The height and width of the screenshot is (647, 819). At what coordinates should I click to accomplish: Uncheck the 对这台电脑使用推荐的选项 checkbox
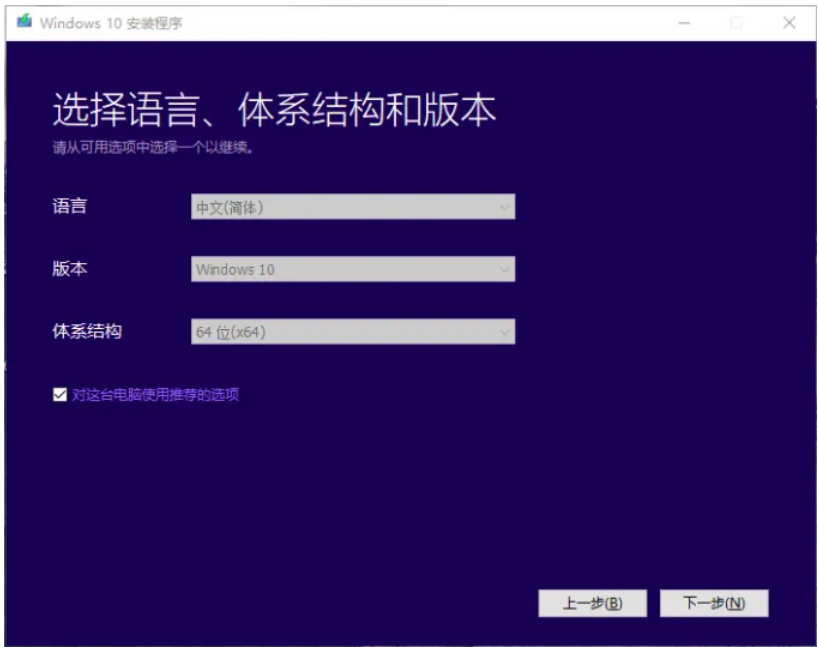59,395
